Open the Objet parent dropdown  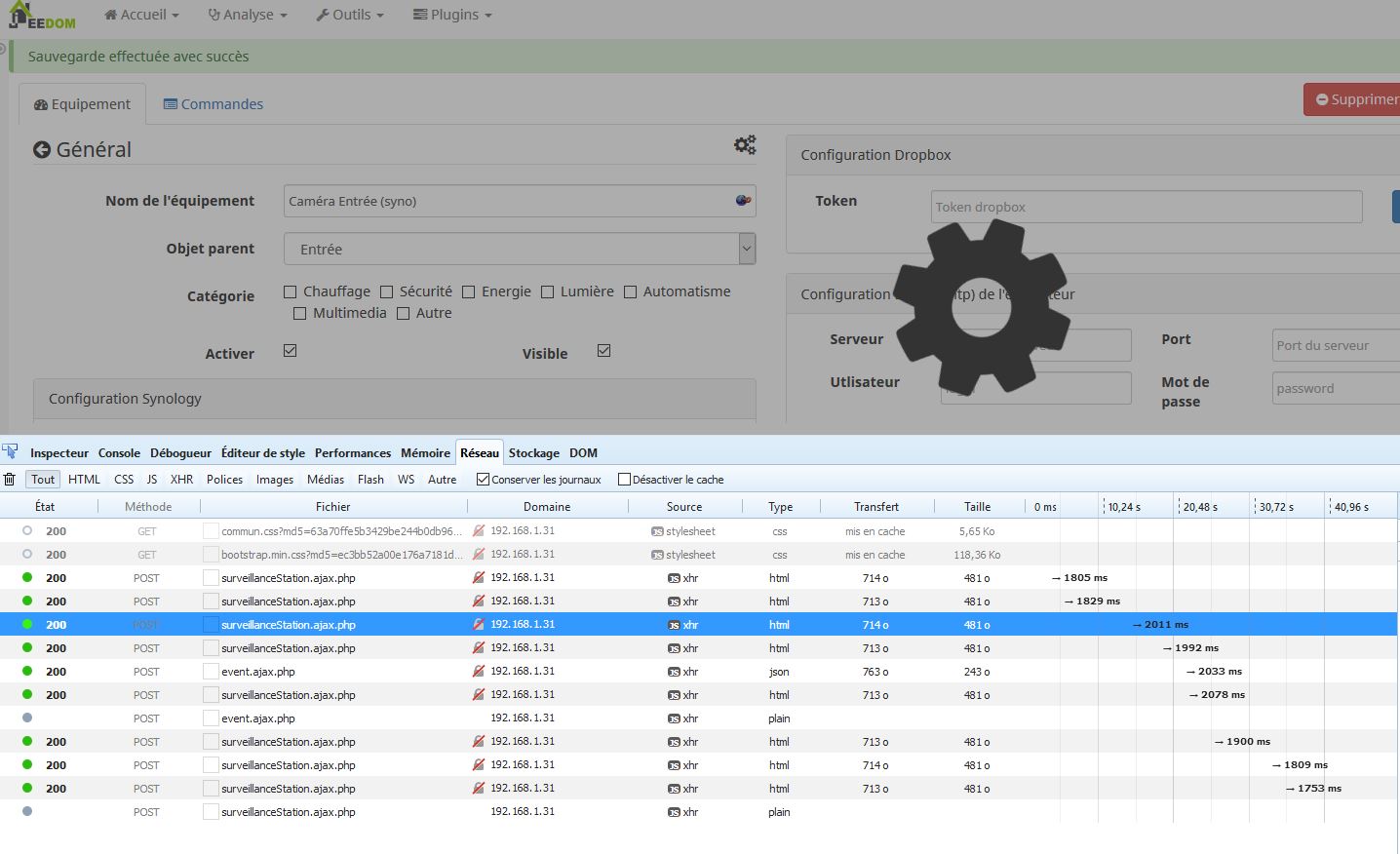[x=520, y=249]
